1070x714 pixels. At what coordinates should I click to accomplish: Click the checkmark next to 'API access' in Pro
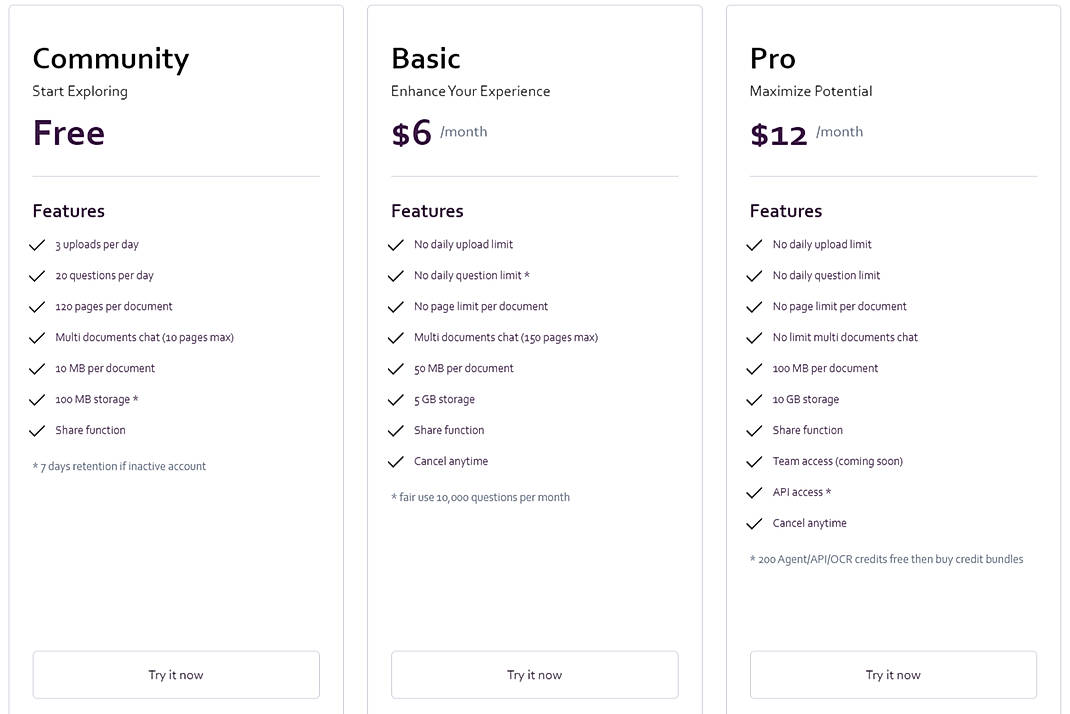tap(754, 492)
